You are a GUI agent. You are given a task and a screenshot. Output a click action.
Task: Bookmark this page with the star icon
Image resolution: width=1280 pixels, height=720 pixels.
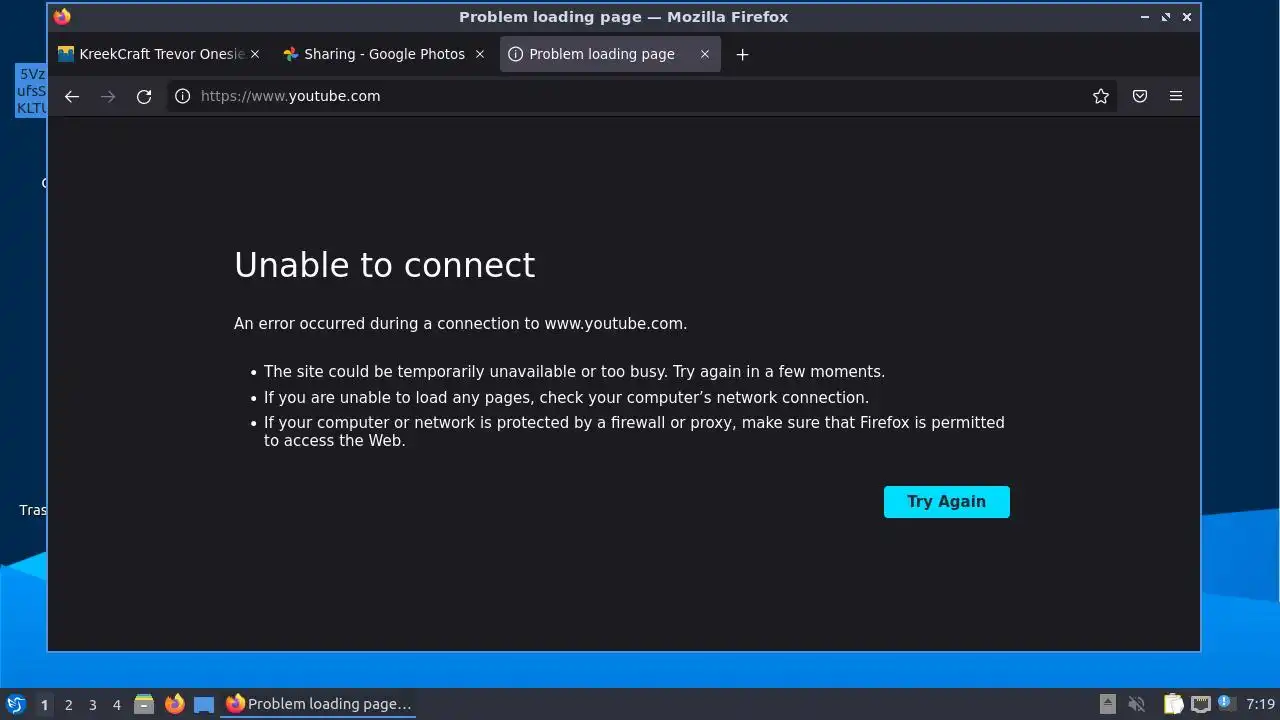pos(1101,96)
